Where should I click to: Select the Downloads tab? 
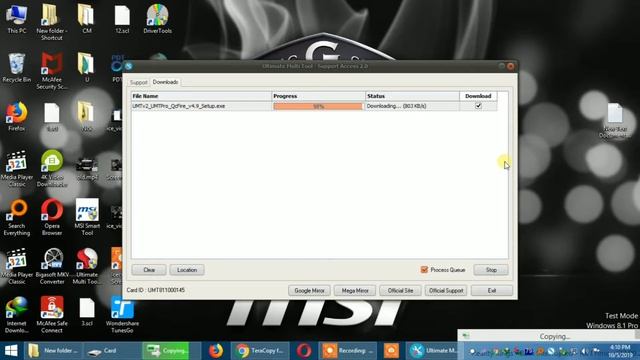click(x=165, y=82)
